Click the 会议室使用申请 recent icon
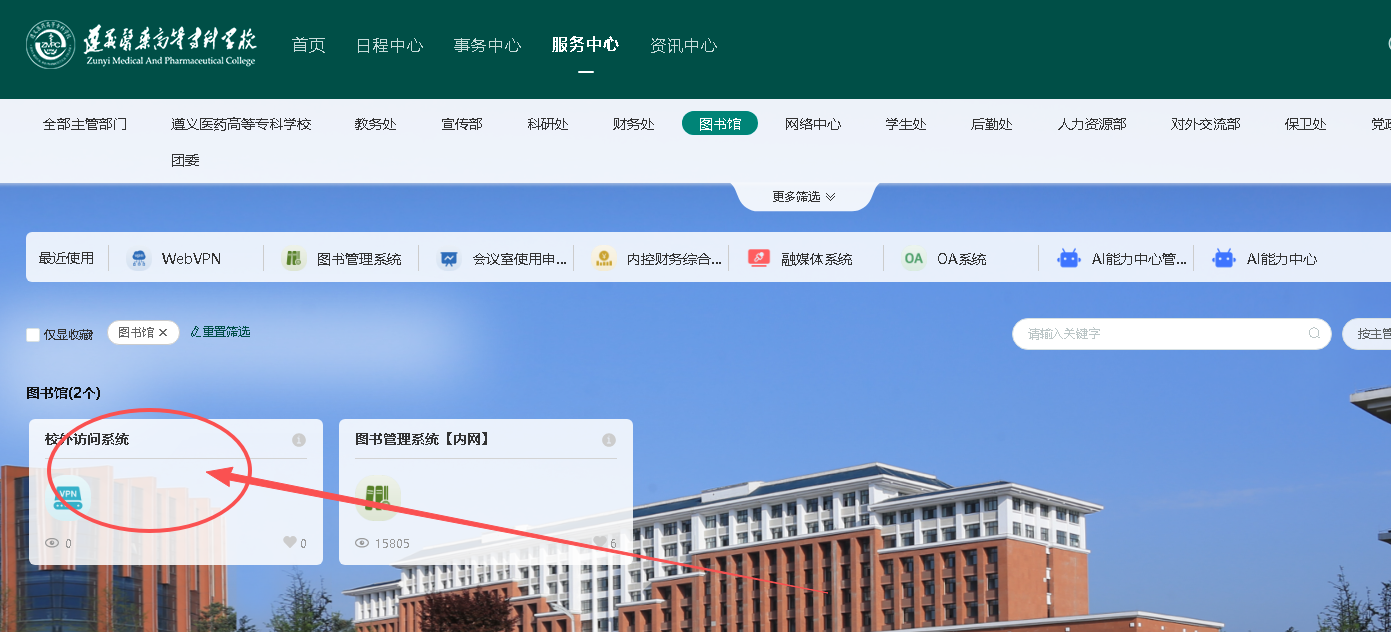Screen dimensions: 1391x632 [x=449, y=259]
